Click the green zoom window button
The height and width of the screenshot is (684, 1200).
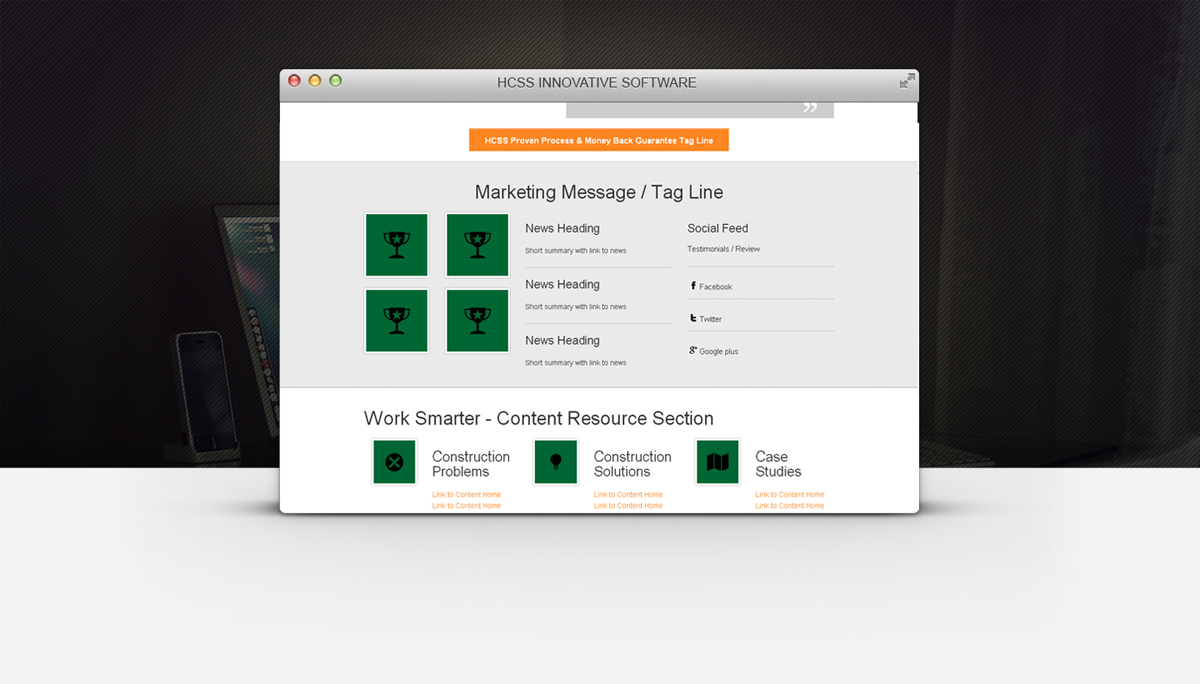pyautogui.click(x=336, y=81)
